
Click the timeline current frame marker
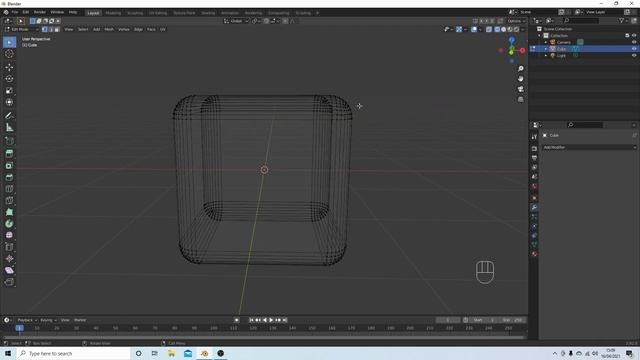coord(19,328)
